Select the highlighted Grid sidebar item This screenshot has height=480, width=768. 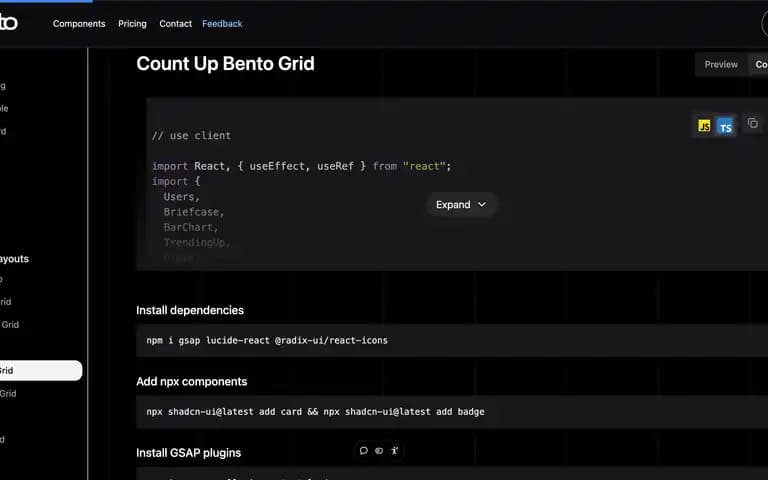click(x=40, y=370)
